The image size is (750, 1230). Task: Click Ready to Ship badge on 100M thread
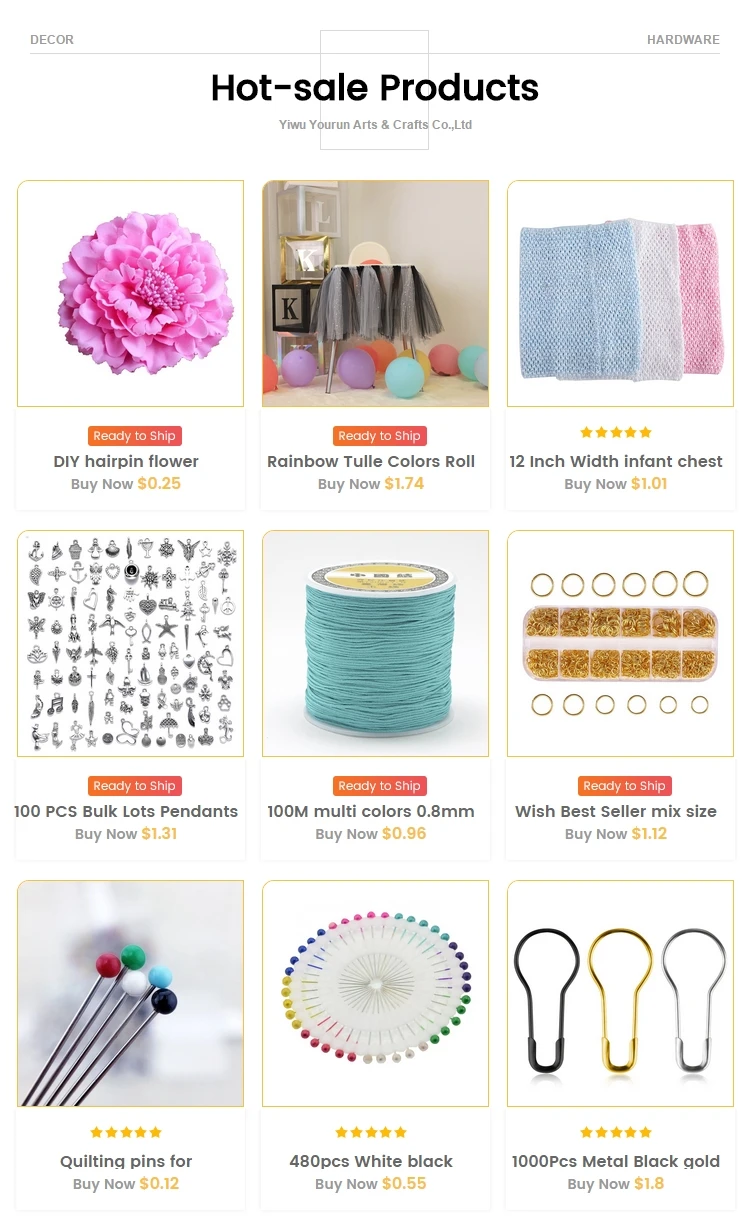coord(380,786)
